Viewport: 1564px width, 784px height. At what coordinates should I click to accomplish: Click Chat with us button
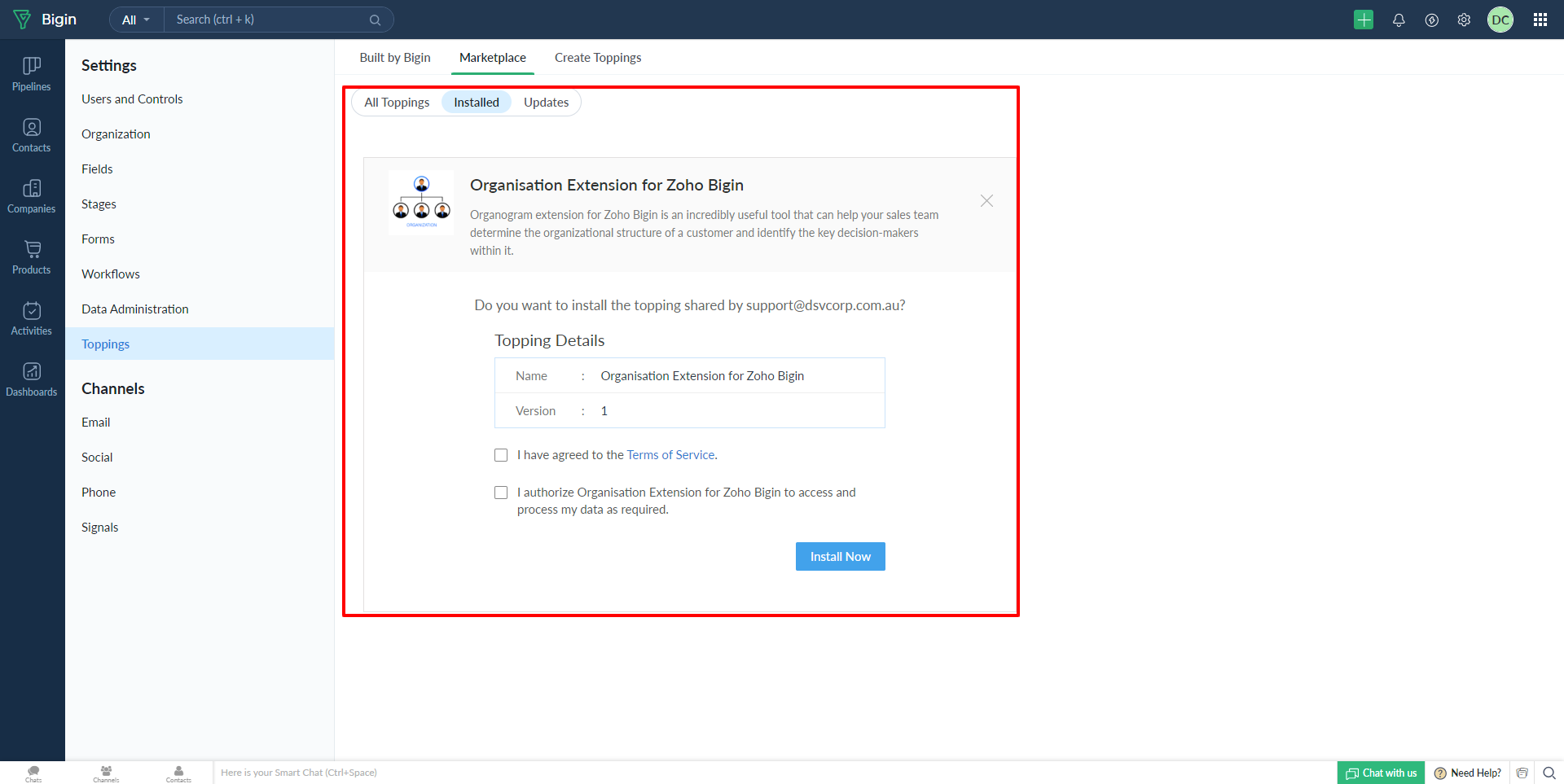coord(1381,773)
